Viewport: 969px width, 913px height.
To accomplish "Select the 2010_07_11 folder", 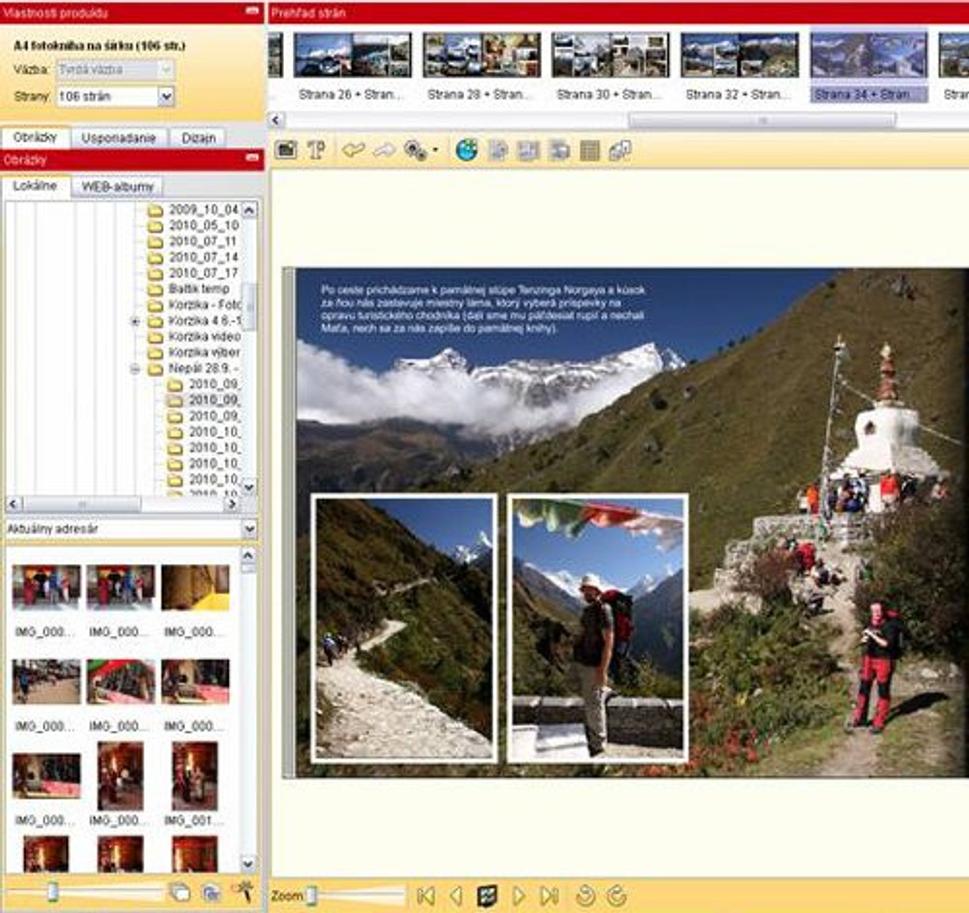I will coord(193,242).
